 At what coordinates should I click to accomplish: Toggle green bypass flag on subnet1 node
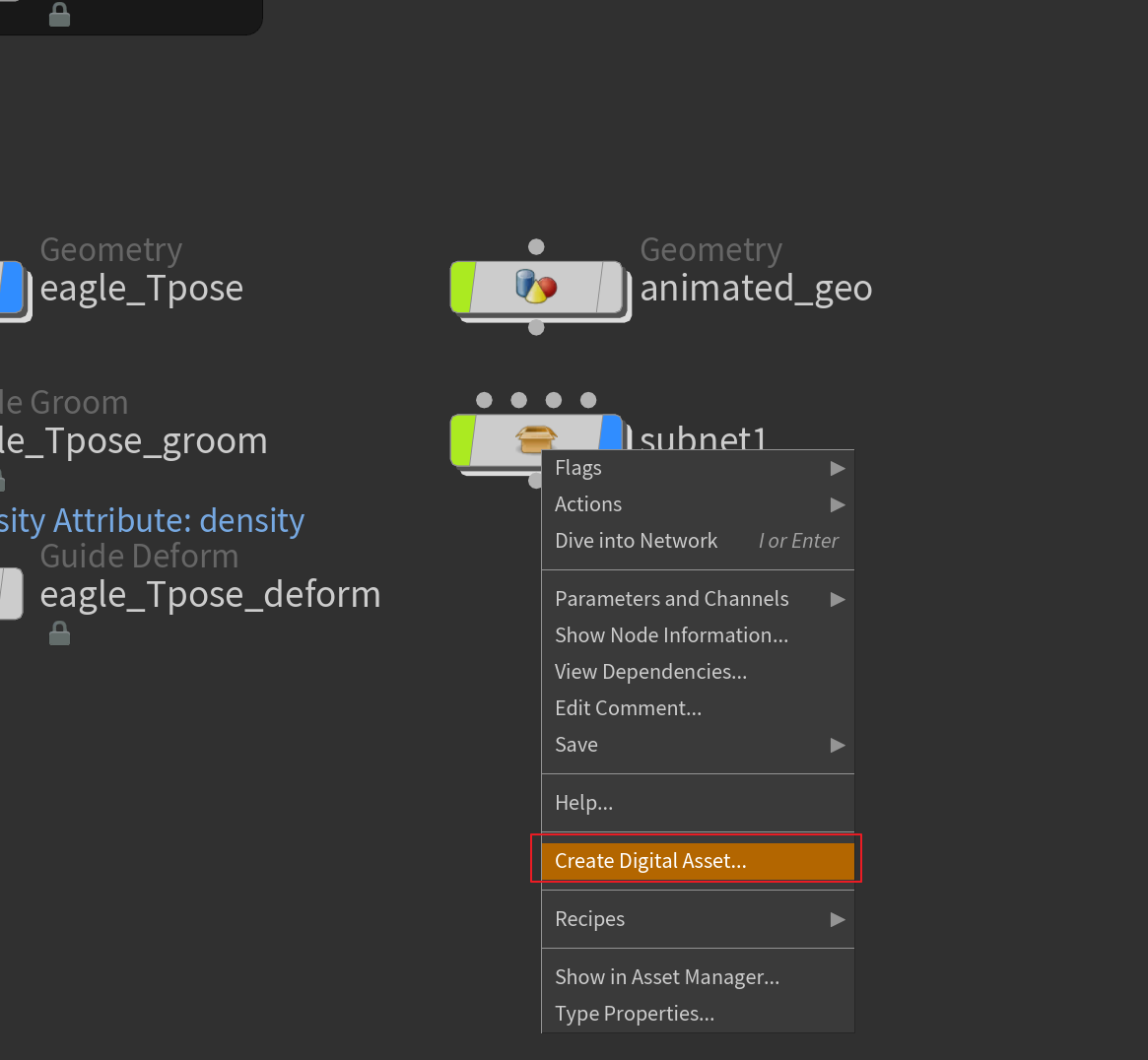pos(463,440)
